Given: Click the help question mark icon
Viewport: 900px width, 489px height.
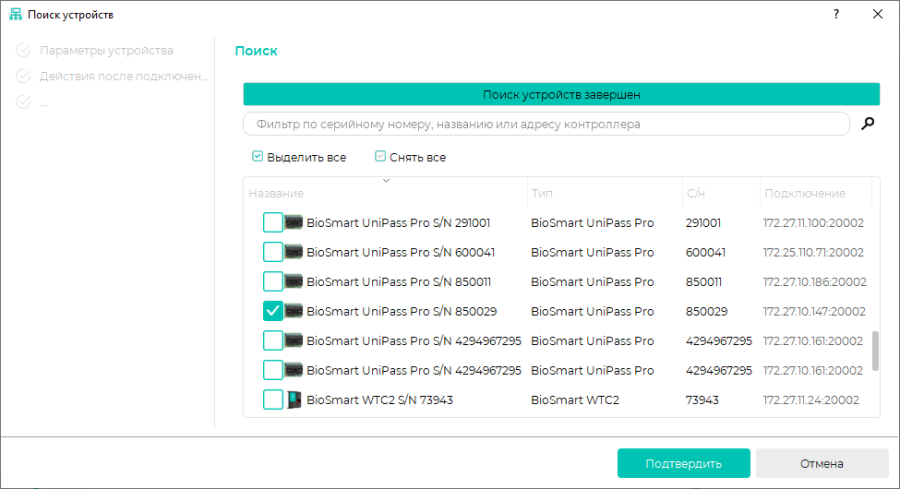Looking at the screenshot, I should pyautogui.click(x=836, y=14).
